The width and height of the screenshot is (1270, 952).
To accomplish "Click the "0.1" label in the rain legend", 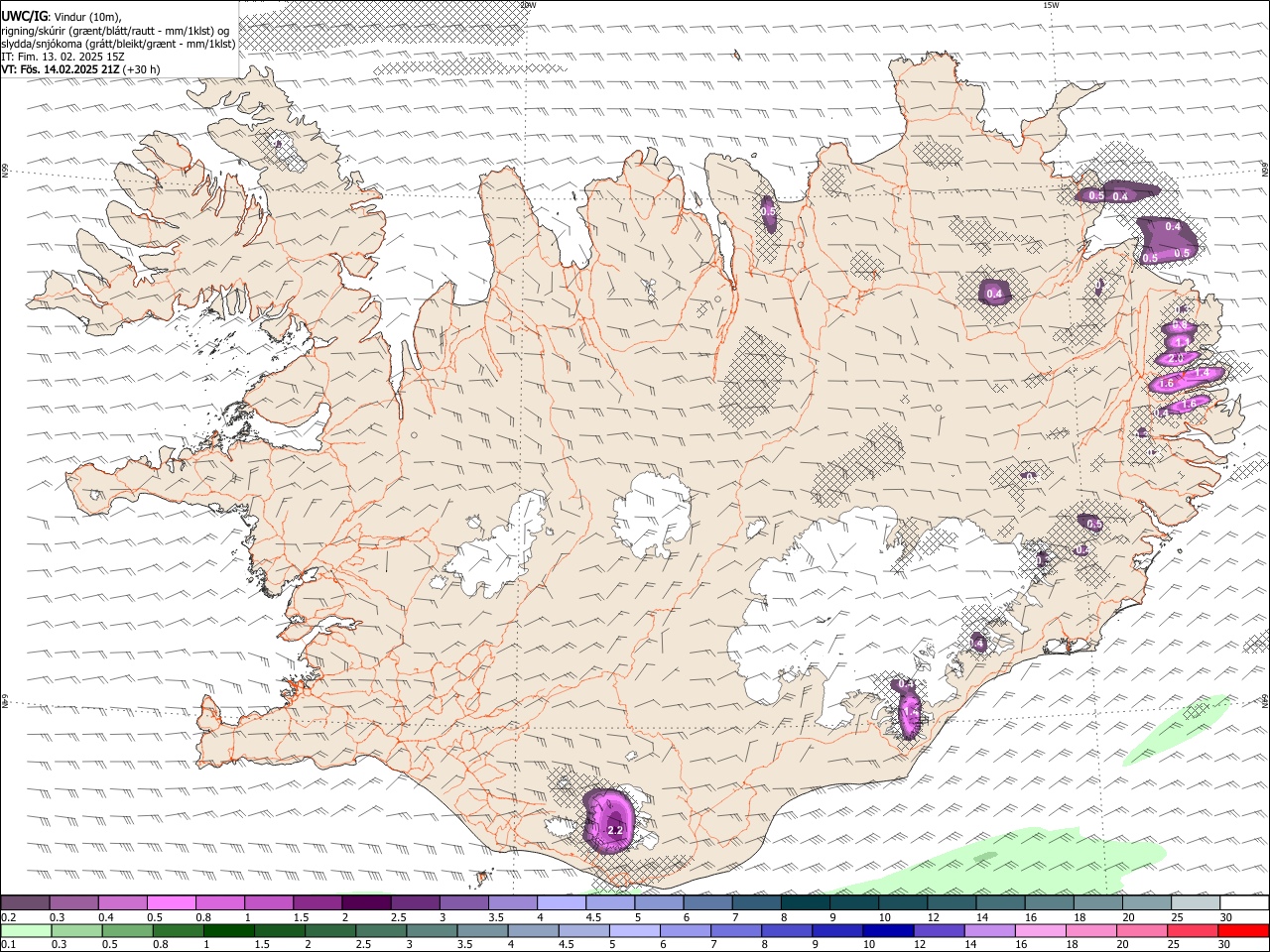I will (x=8, y=945).
